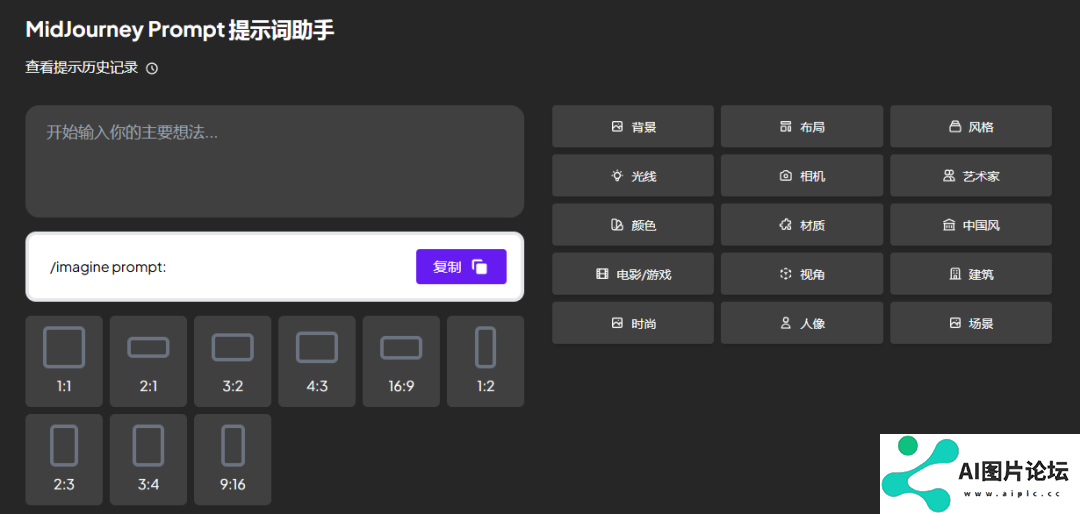Open the 视角 perspective category
Screen dimensions: 1080x514
[802, 274]
